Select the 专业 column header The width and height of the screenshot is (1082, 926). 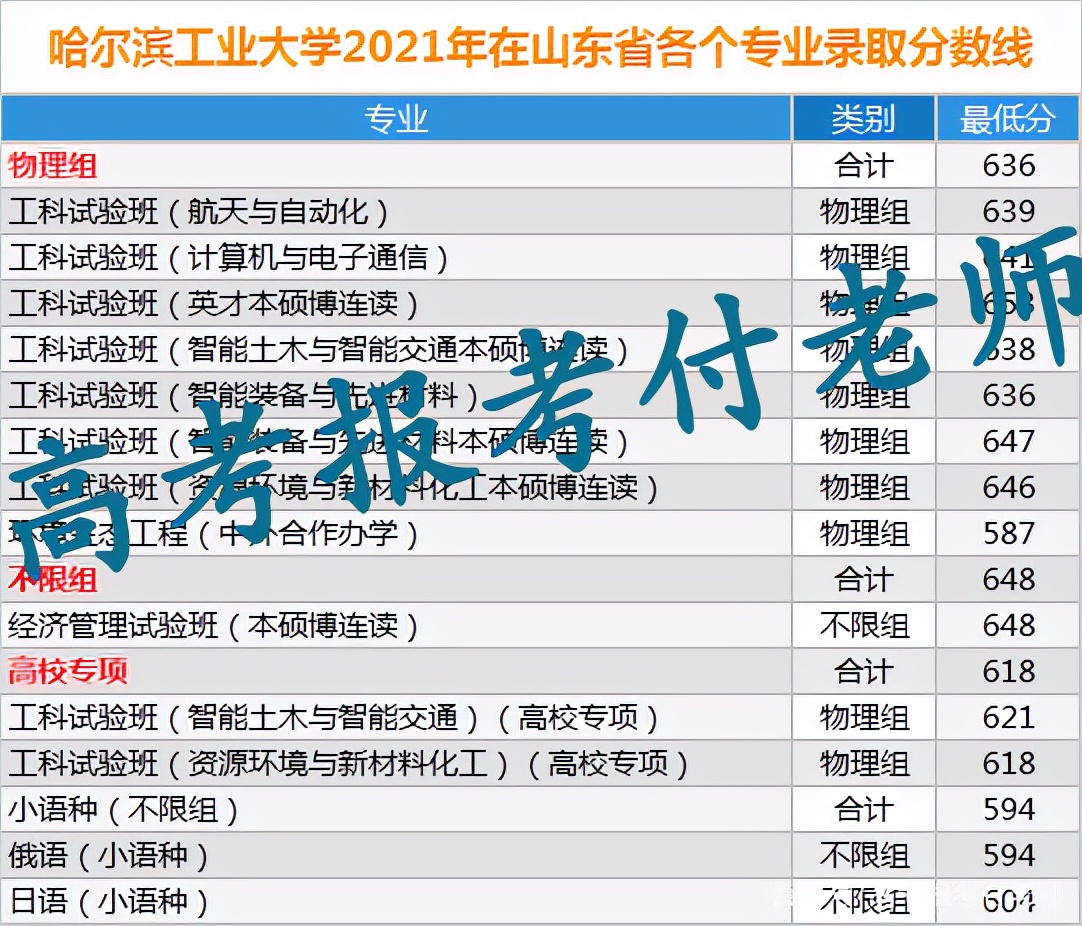(397, 119)
